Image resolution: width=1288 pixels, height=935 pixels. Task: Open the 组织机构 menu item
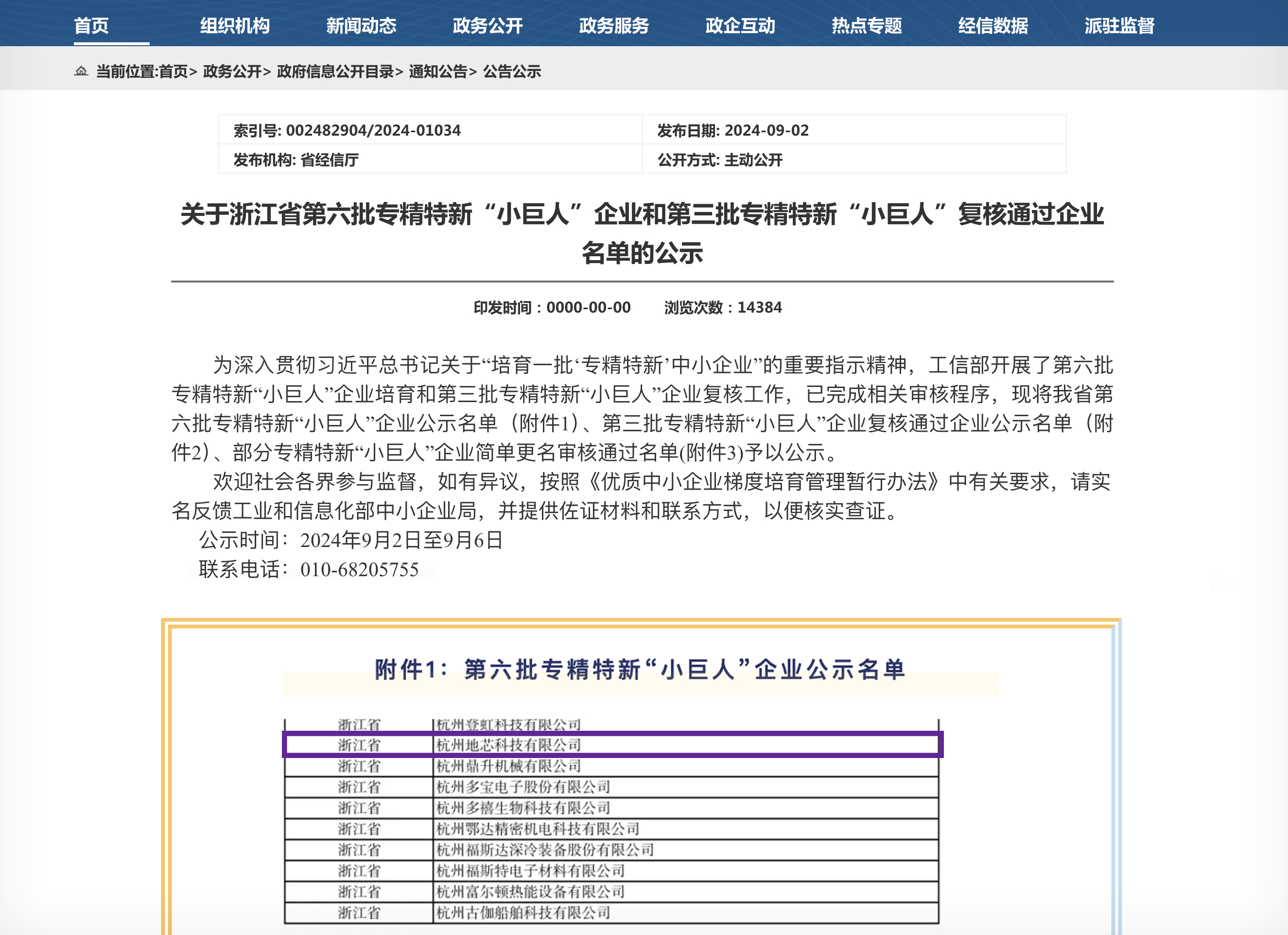click(x=235, y=26)
